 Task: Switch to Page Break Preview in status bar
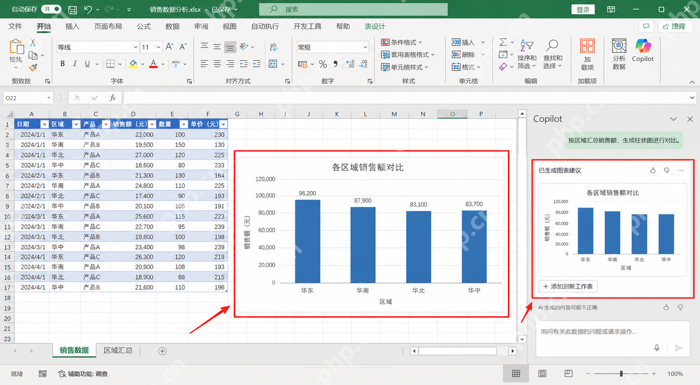[x=568, y=373]
